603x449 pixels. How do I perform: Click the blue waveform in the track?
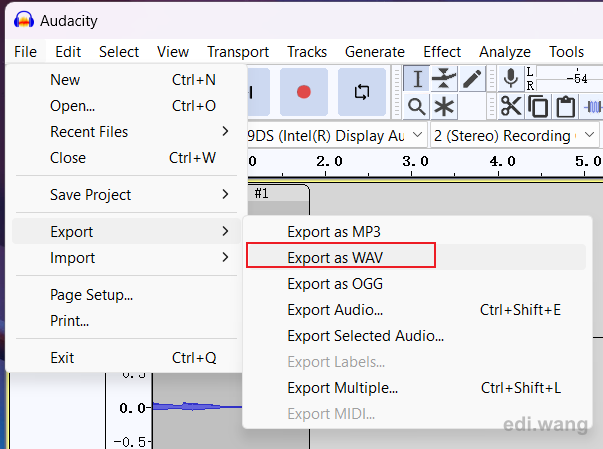(x=197, y=406)
